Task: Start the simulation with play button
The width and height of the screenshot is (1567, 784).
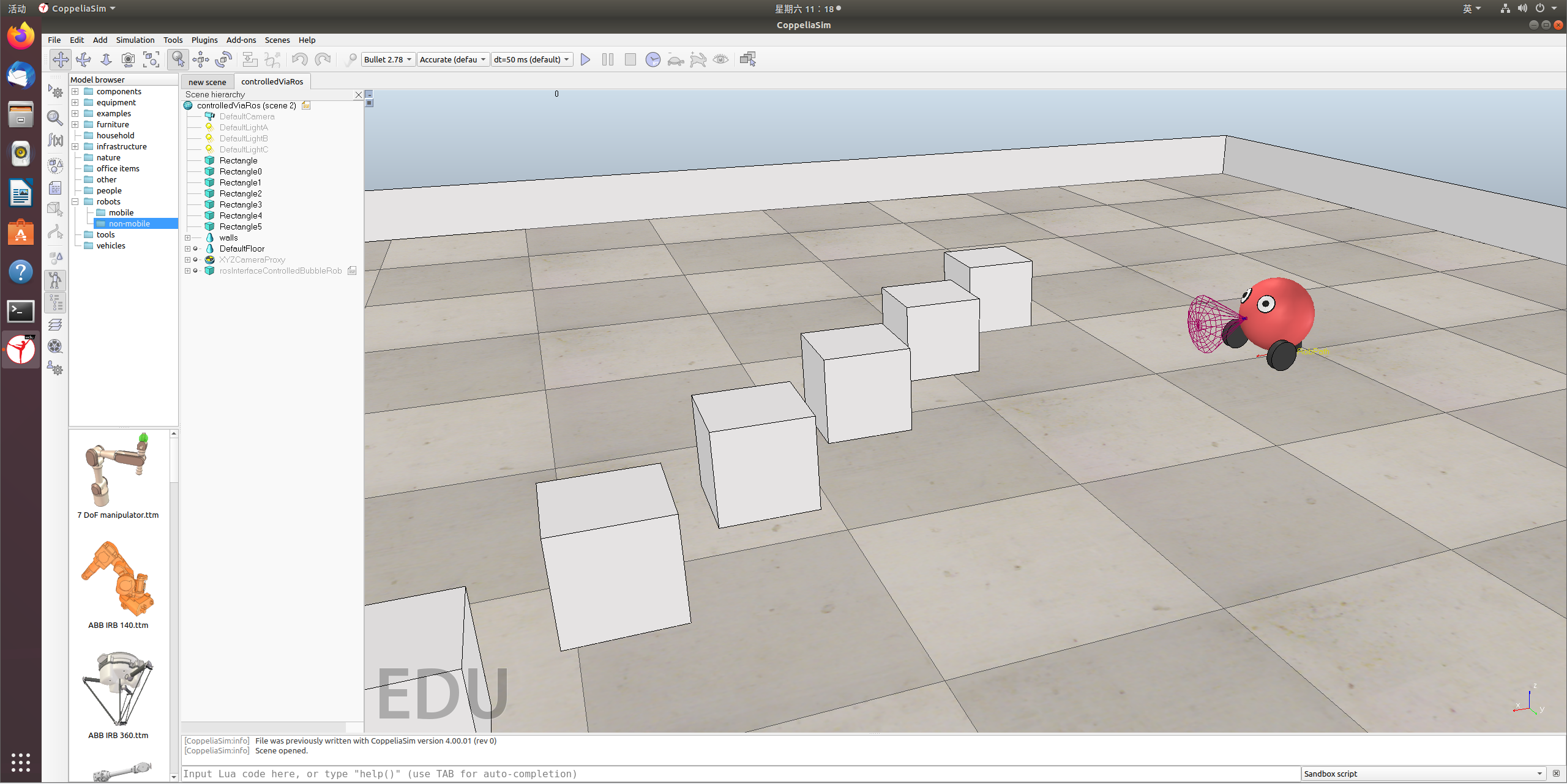Action: point(585,59)
